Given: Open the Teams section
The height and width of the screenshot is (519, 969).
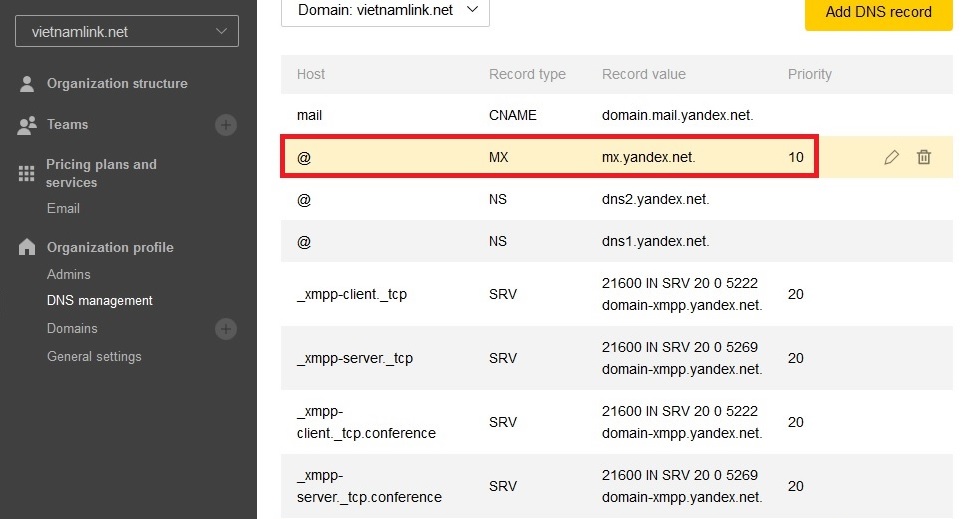Looking at the screenshot, I should [x=67, y=124].
